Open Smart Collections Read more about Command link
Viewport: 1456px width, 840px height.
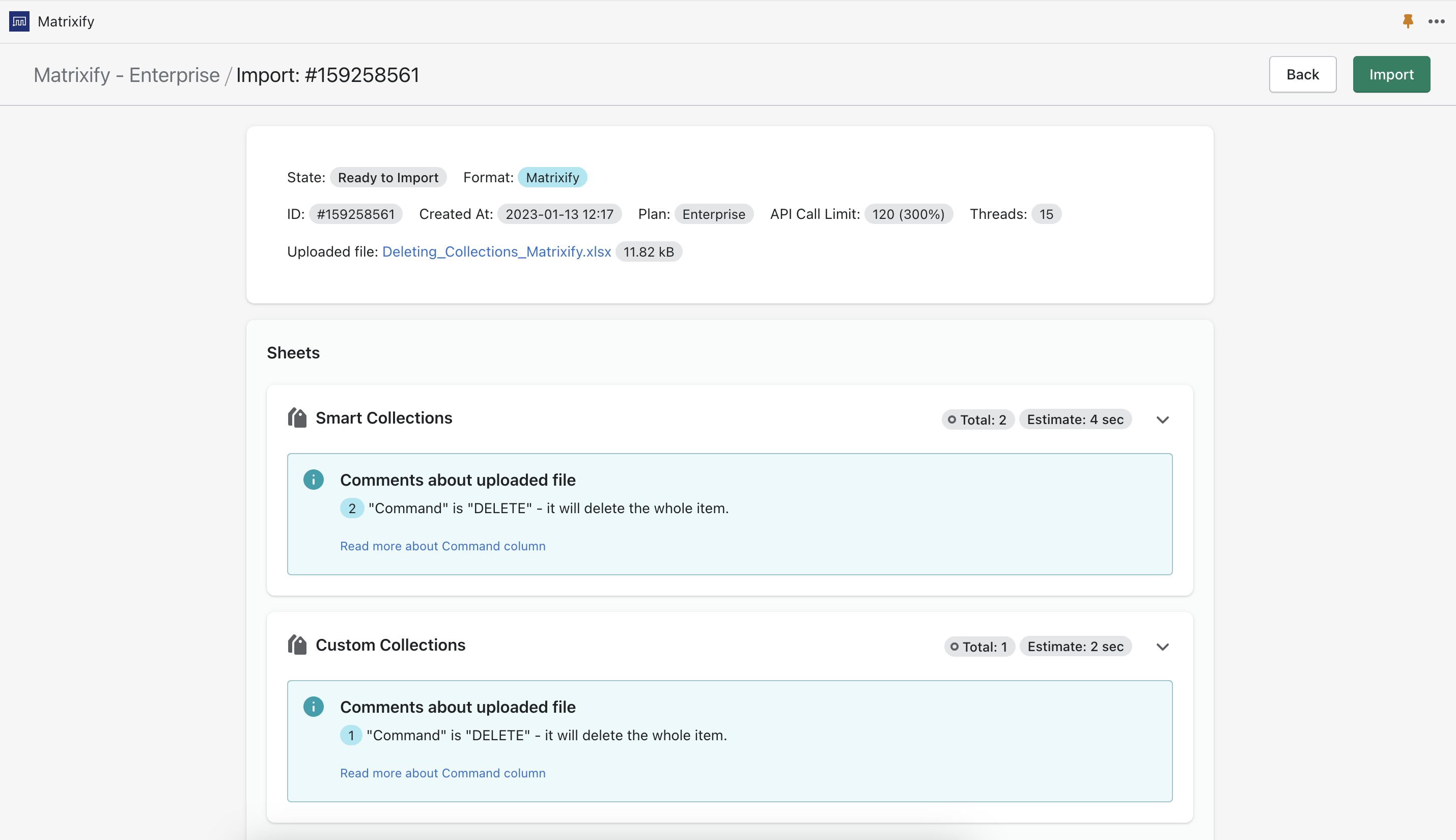(x=442, y=546)
